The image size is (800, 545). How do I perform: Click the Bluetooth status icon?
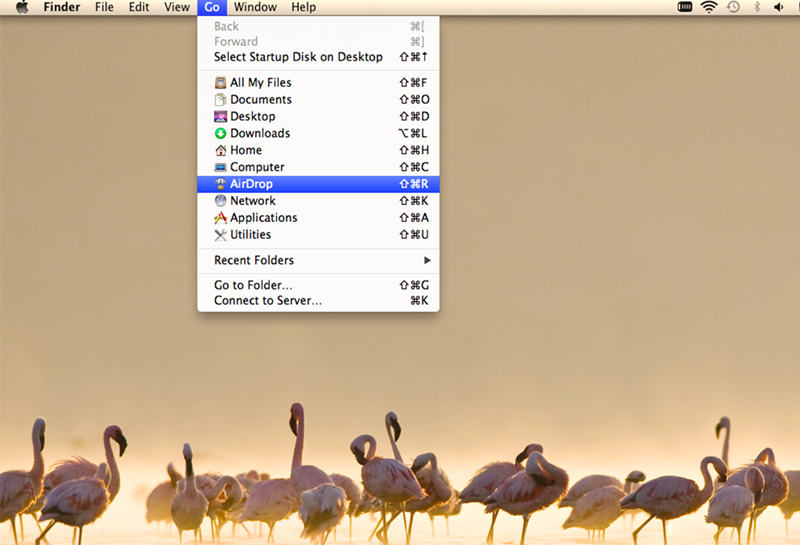[x=757, y=7]
